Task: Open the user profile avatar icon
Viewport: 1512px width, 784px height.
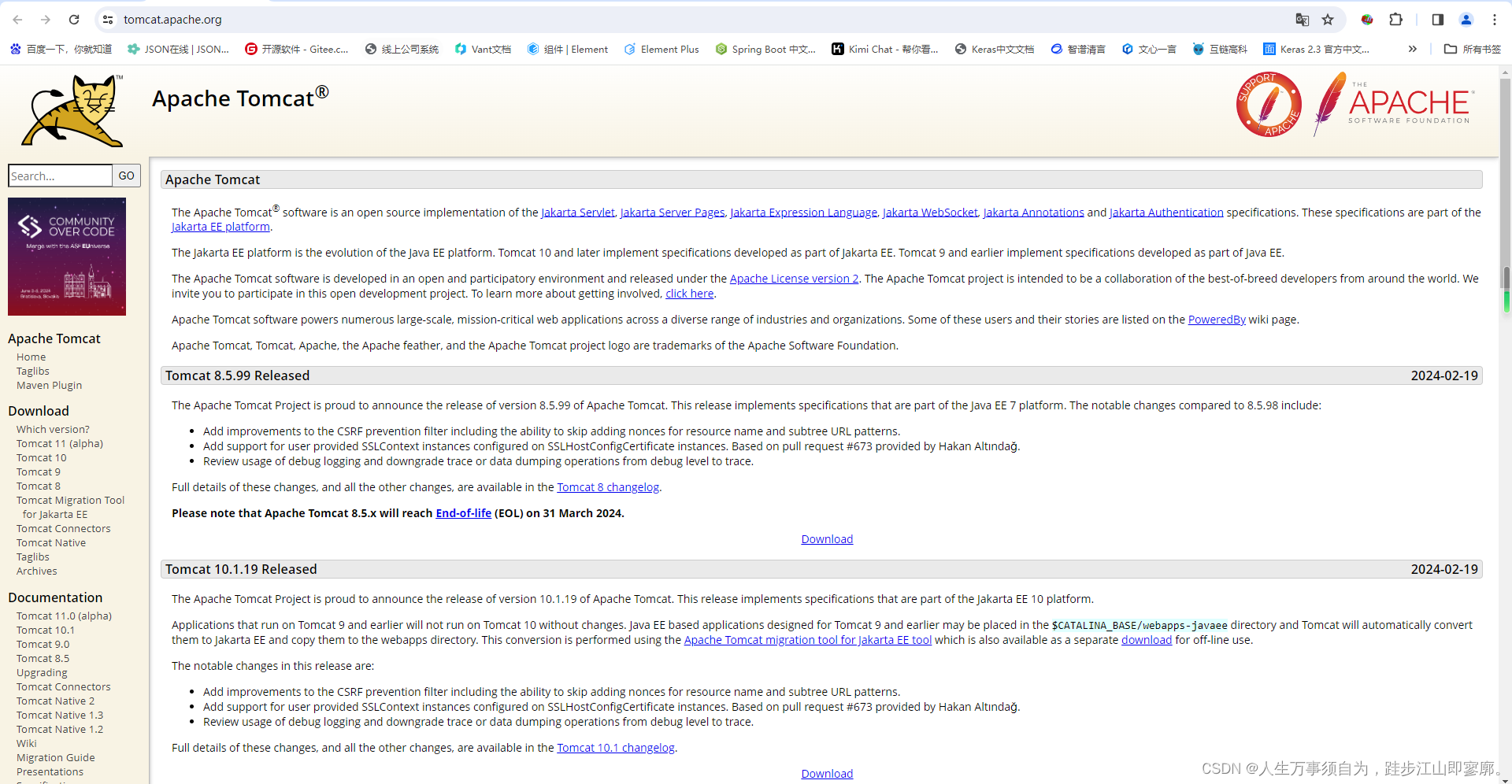Action: pyautogui.click(x=1466, y=20)
